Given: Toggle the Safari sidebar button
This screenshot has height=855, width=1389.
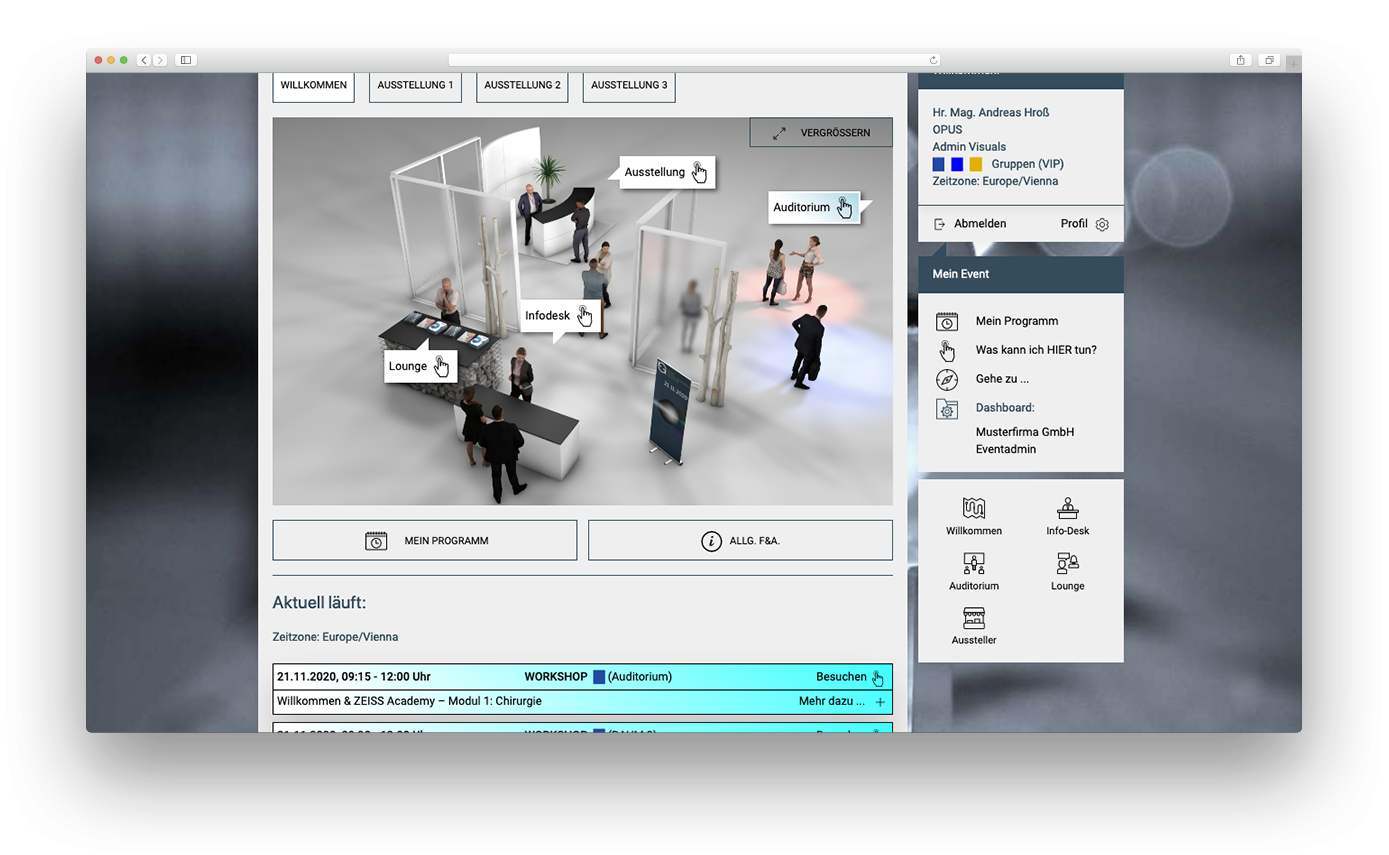Looking at the screenshot, I should (x=185, y=60).
